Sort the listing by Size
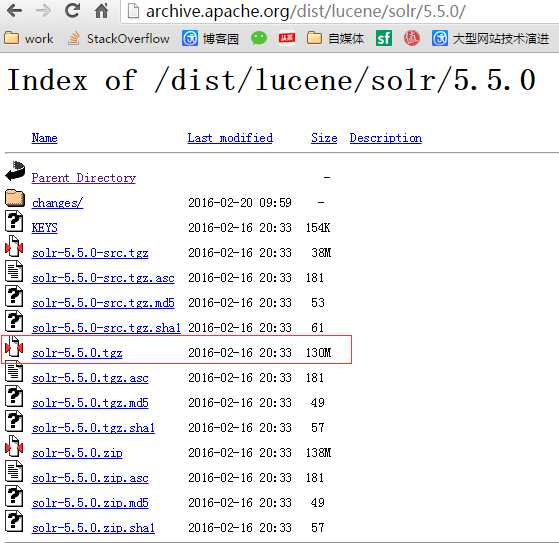 click(x=324, y=138)
